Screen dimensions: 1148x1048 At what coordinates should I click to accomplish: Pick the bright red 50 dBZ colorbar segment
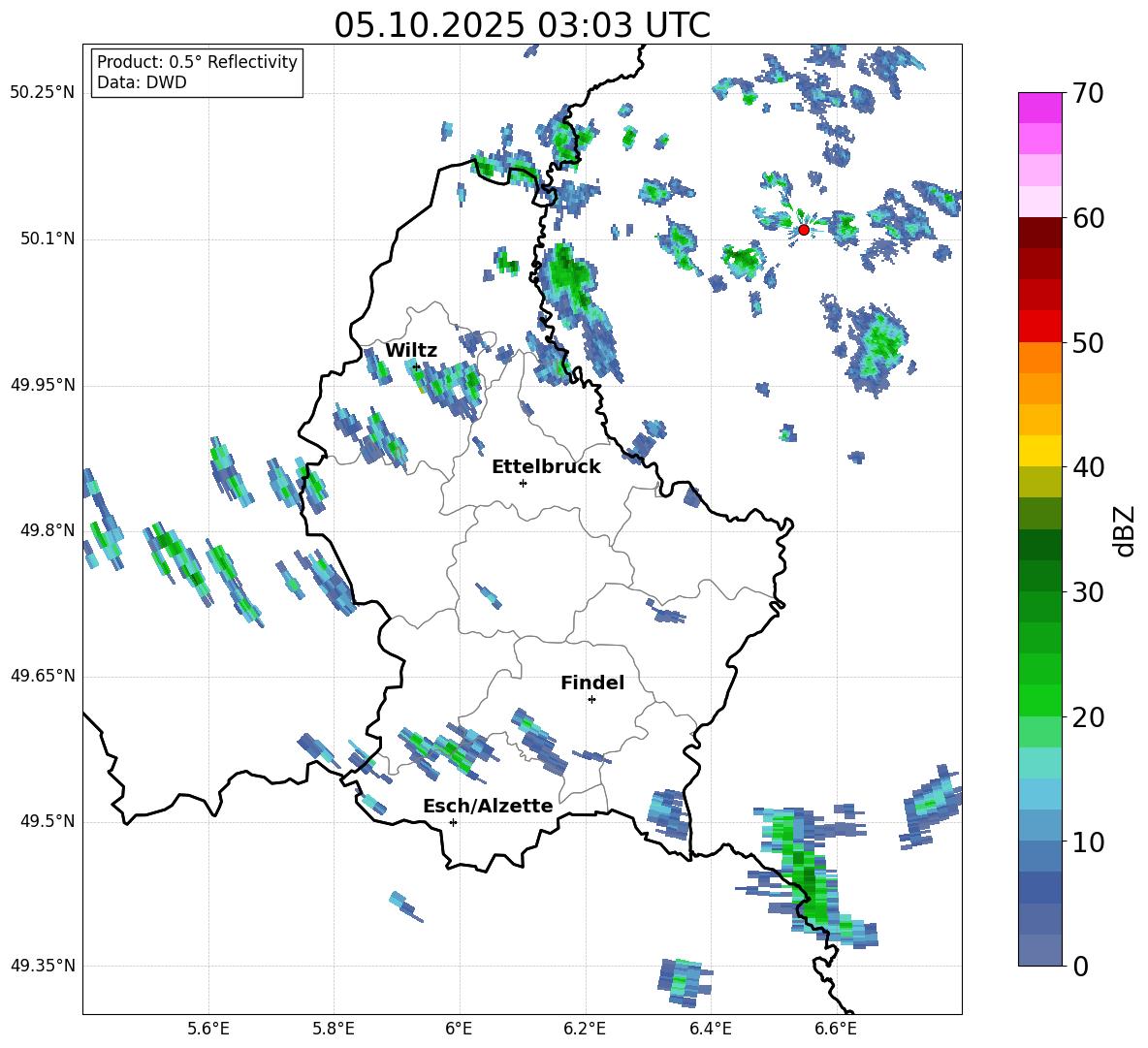(x=1040, y=327)
